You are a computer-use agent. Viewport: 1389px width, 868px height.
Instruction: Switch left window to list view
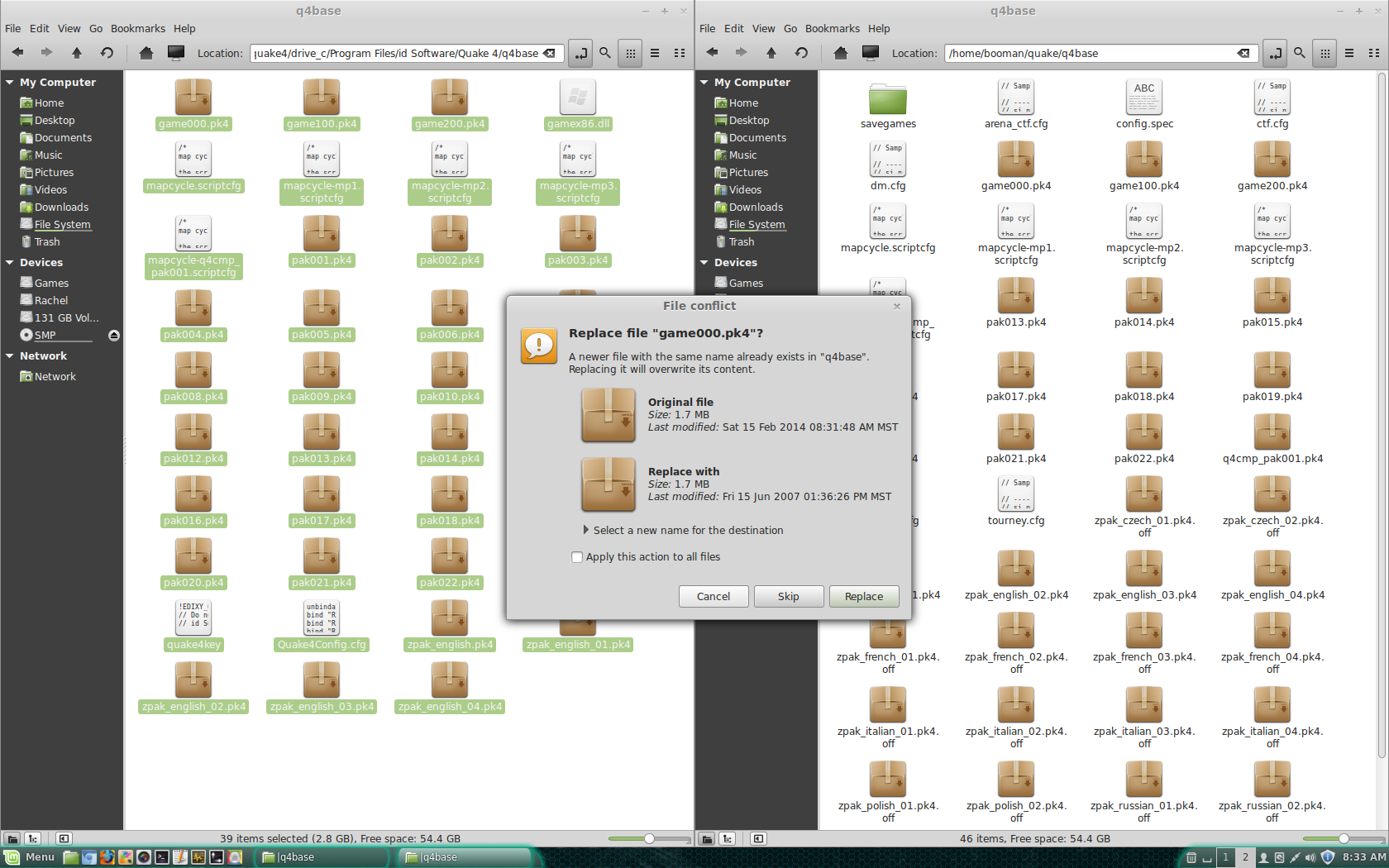655,53
